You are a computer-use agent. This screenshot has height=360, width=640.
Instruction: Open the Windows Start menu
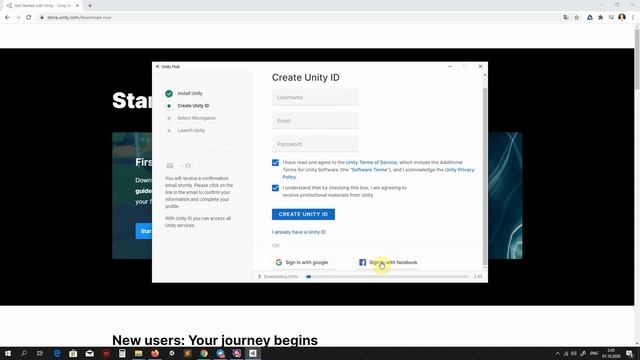click(x=8, y=353)
